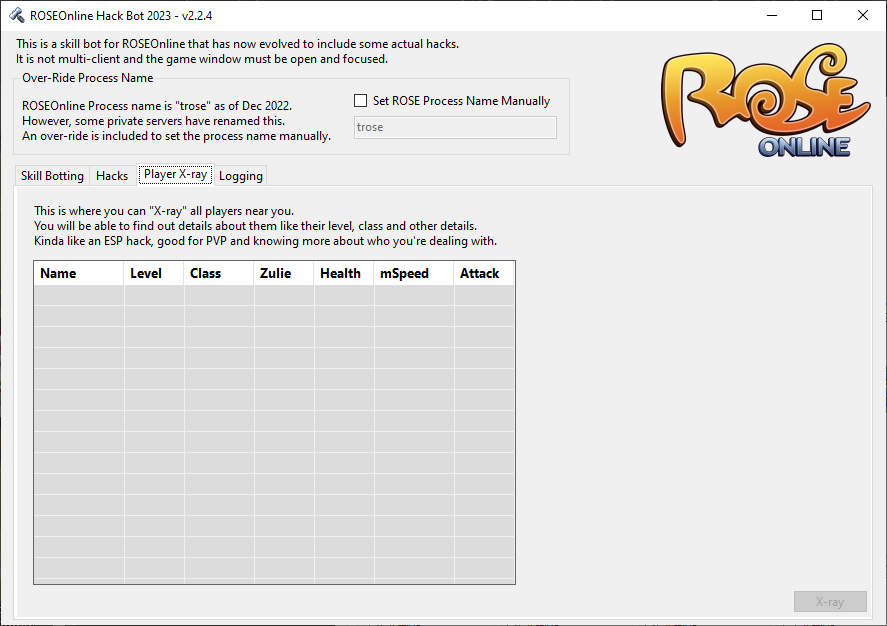Maximize the Hack Bot window

[817, 15]
